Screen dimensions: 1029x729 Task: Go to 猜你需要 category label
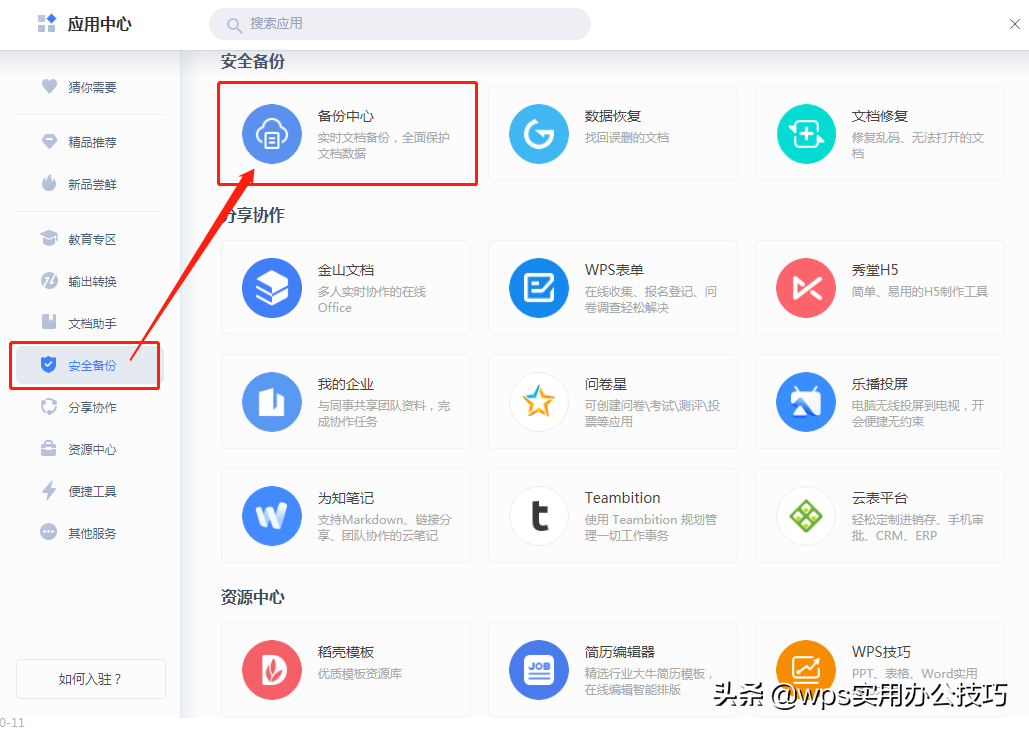(93, 87)
